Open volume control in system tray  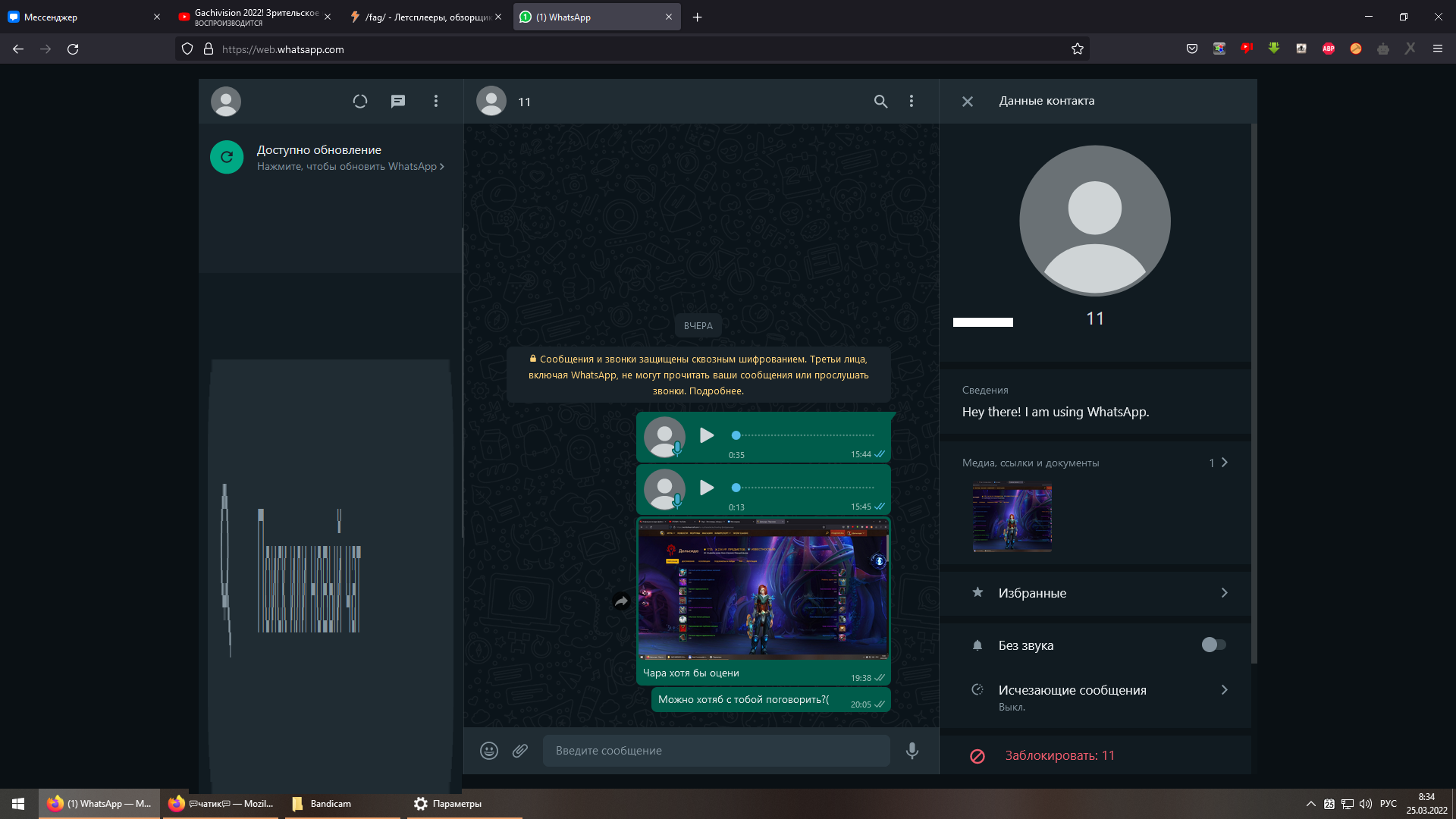1366,804
